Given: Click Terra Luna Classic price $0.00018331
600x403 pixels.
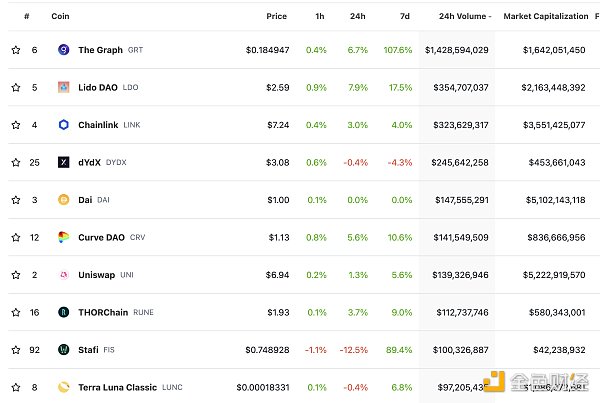Looking at the screenshot, I should pos(263,387).
